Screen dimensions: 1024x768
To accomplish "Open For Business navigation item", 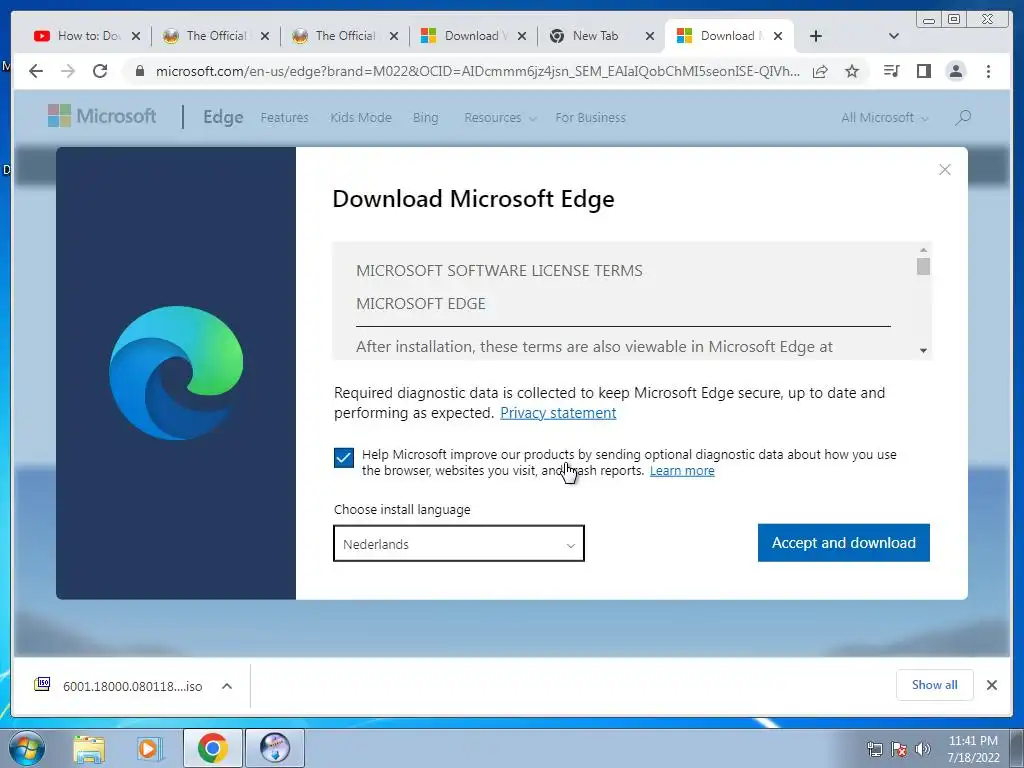I will tap(590, 118).
